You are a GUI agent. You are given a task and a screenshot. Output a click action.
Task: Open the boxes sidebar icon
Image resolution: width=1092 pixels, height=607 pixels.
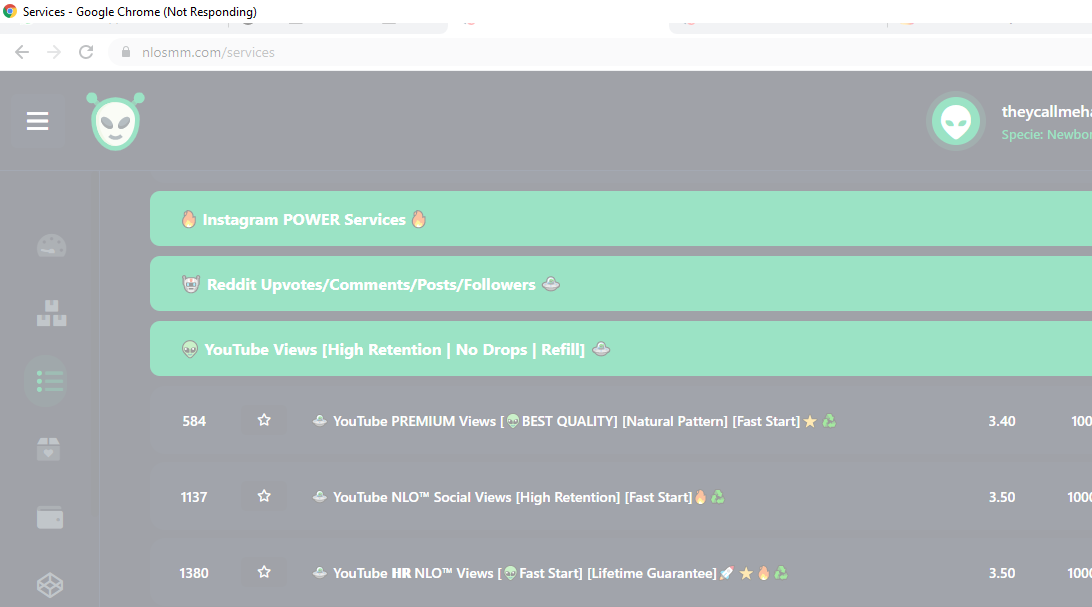(51, 313)
